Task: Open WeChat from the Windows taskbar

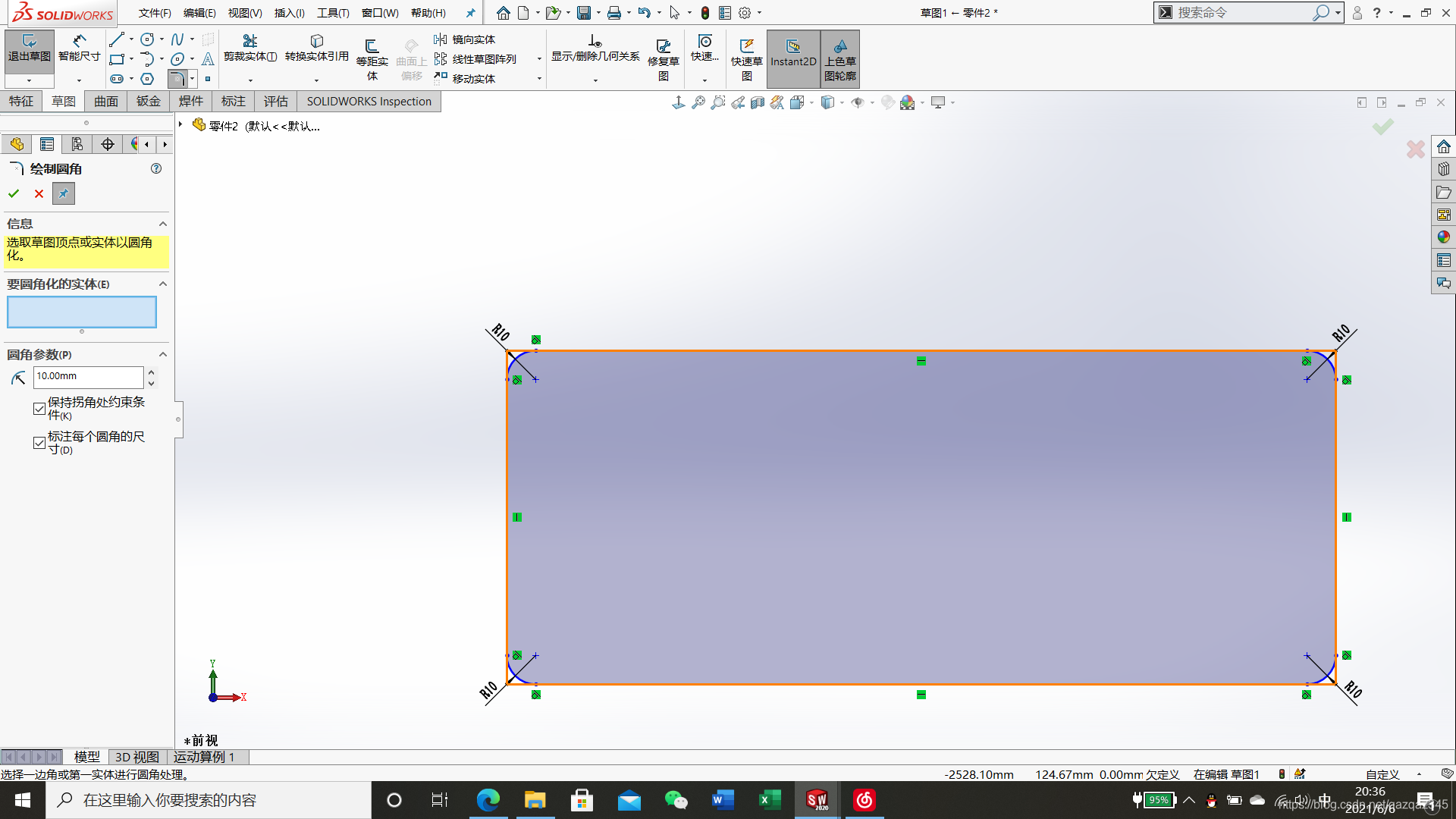Action: click(x=675, y=800)
